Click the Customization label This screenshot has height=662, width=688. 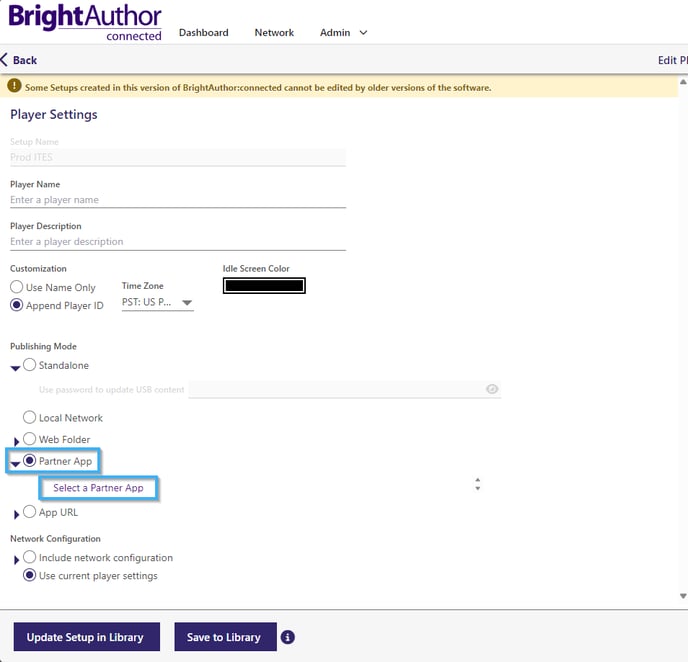[x=38, y=268]
